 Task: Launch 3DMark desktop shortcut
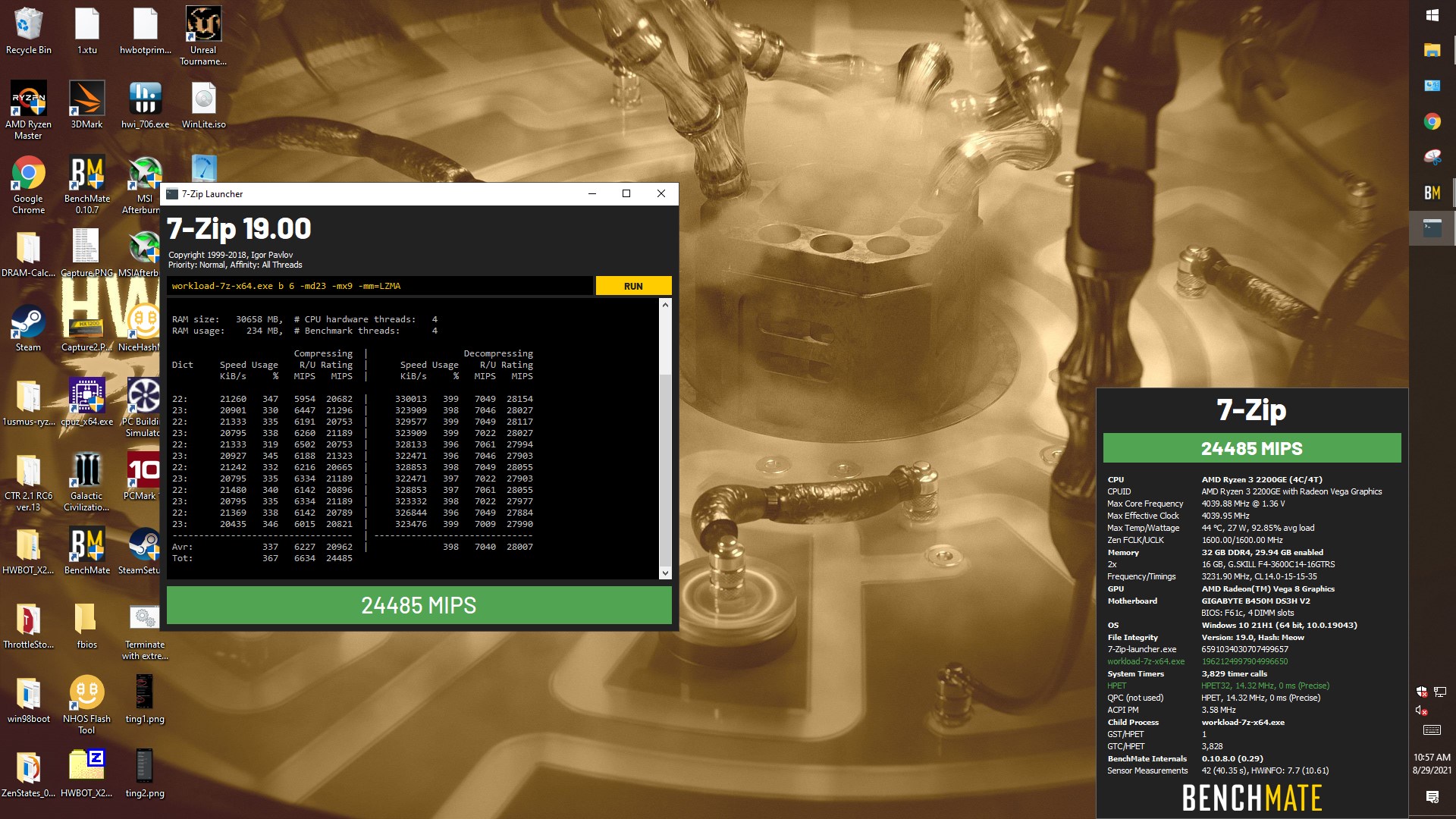pyautogui.click(x=86, y=105)
